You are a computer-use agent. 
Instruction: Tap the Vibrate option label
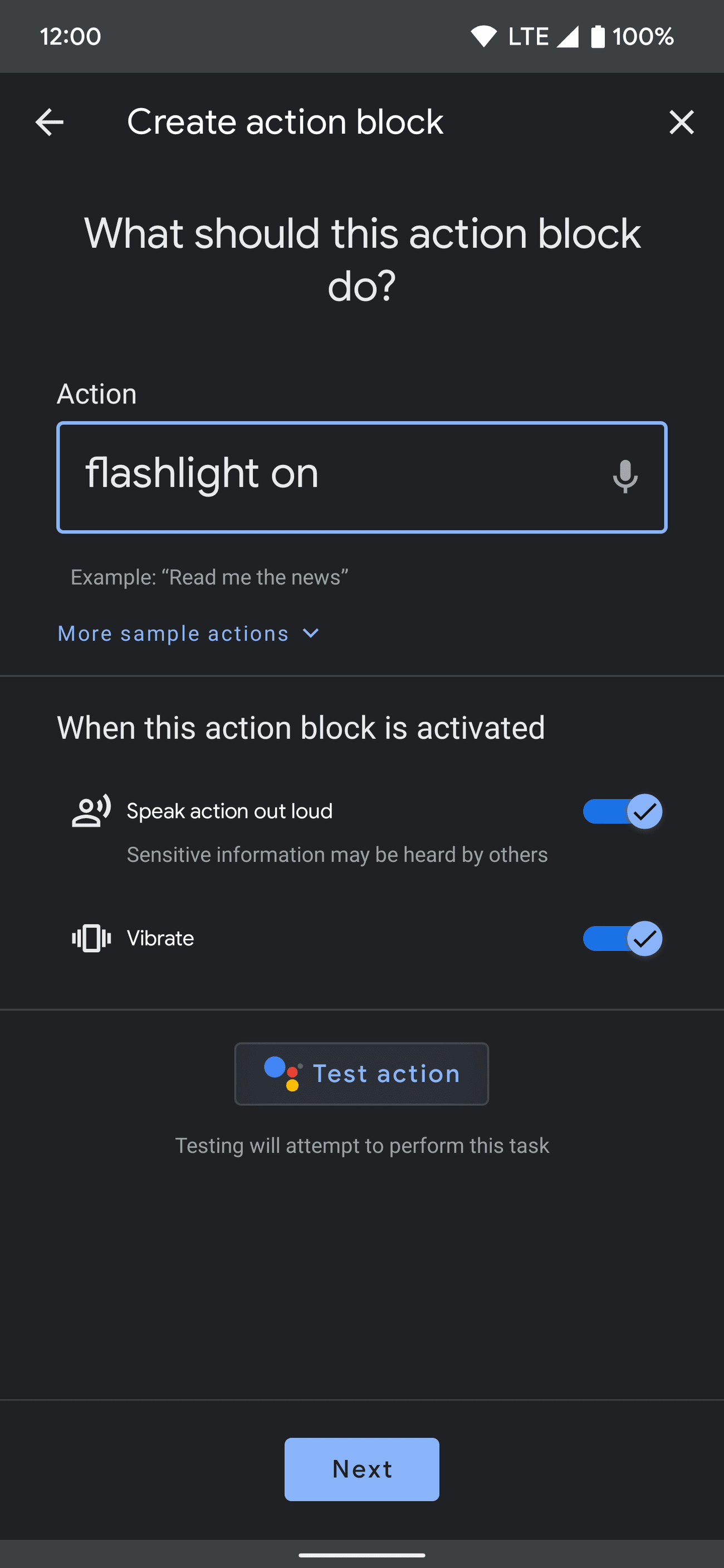tap(160, 938)
